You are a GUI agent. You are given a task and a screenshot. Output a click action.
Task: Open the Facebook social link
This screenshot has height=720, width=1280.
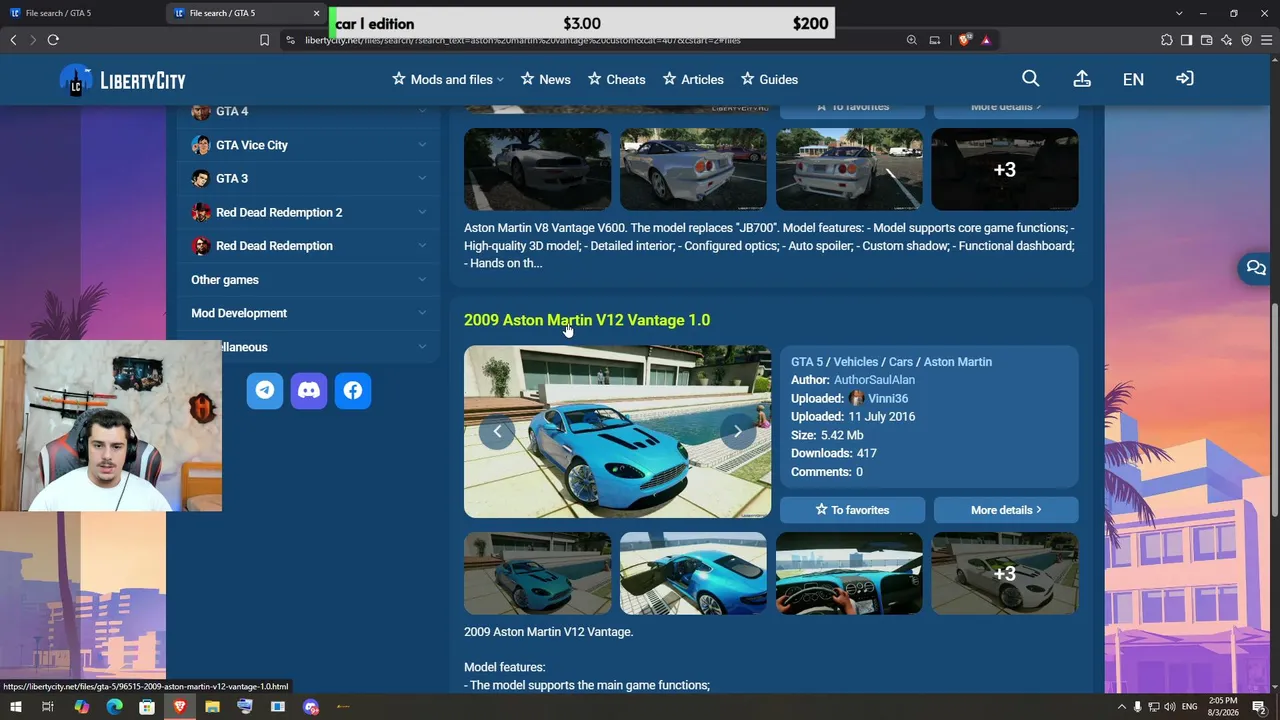(x=353, y=391)
